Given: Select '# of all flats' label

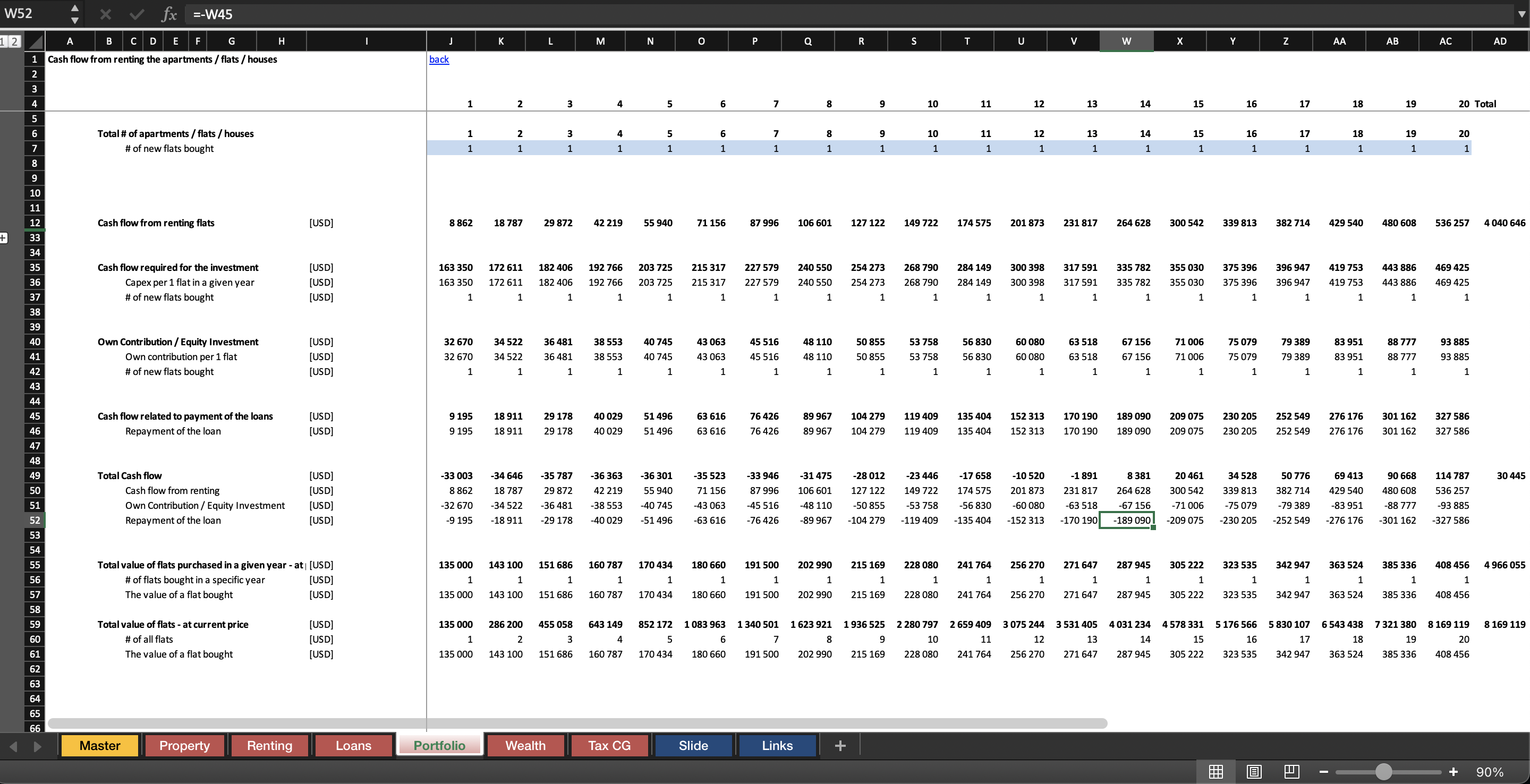Looking at the screenshot, I should pos(149,639).
